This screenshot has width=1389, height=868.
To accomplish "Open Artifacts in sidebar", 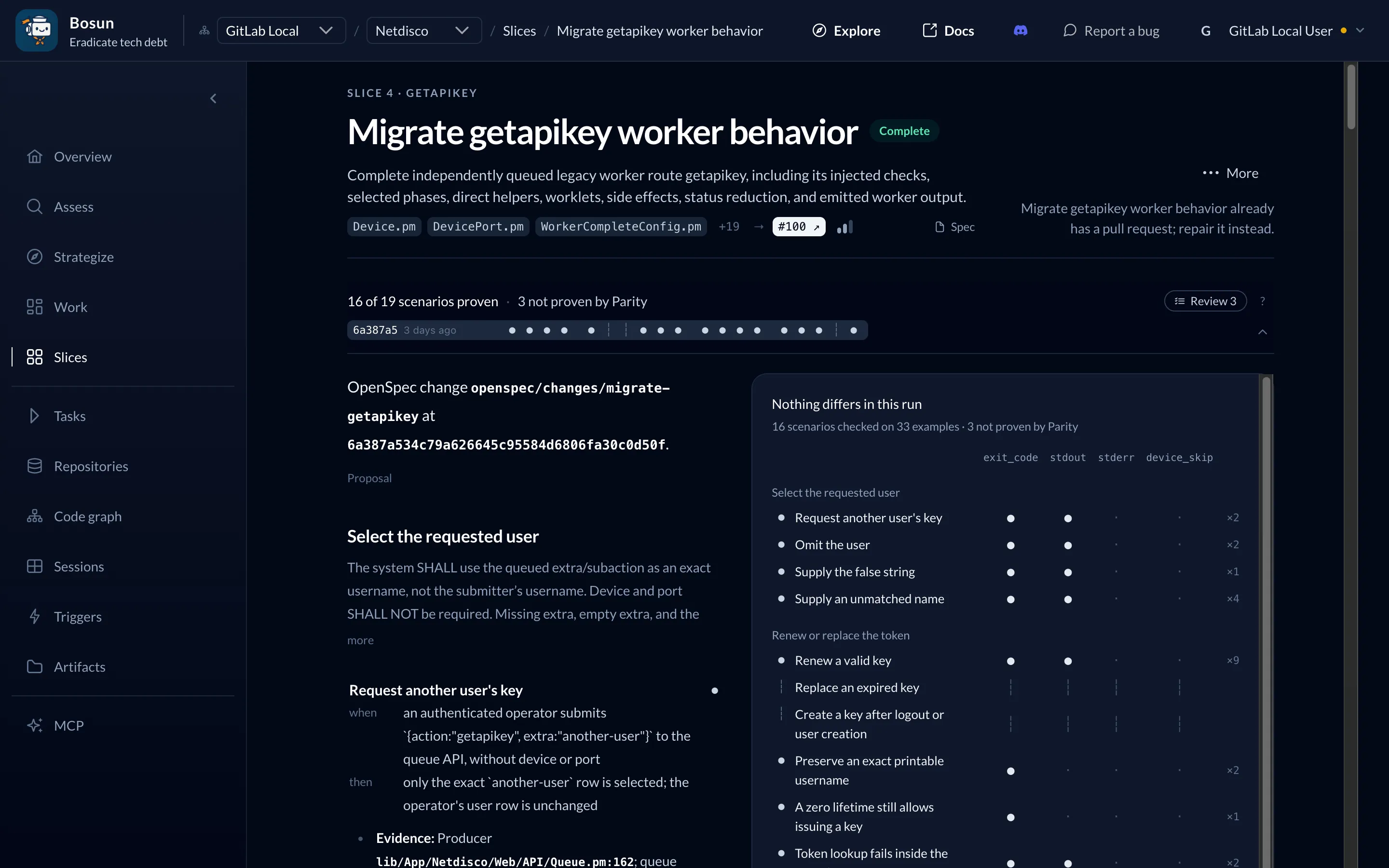I will coord(66,666).
